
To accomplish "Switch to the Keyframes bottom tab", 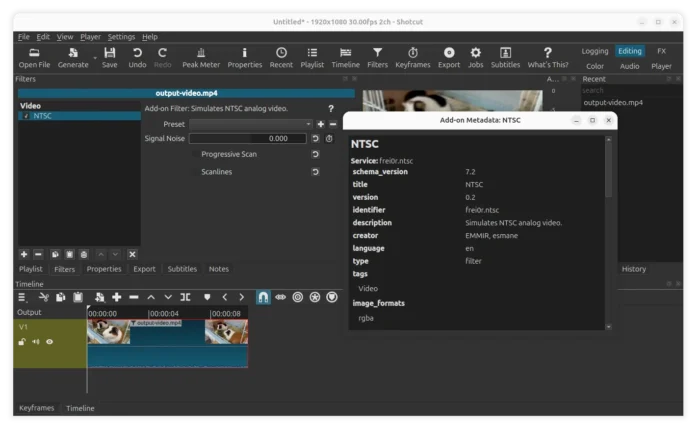I will (37, 408).
